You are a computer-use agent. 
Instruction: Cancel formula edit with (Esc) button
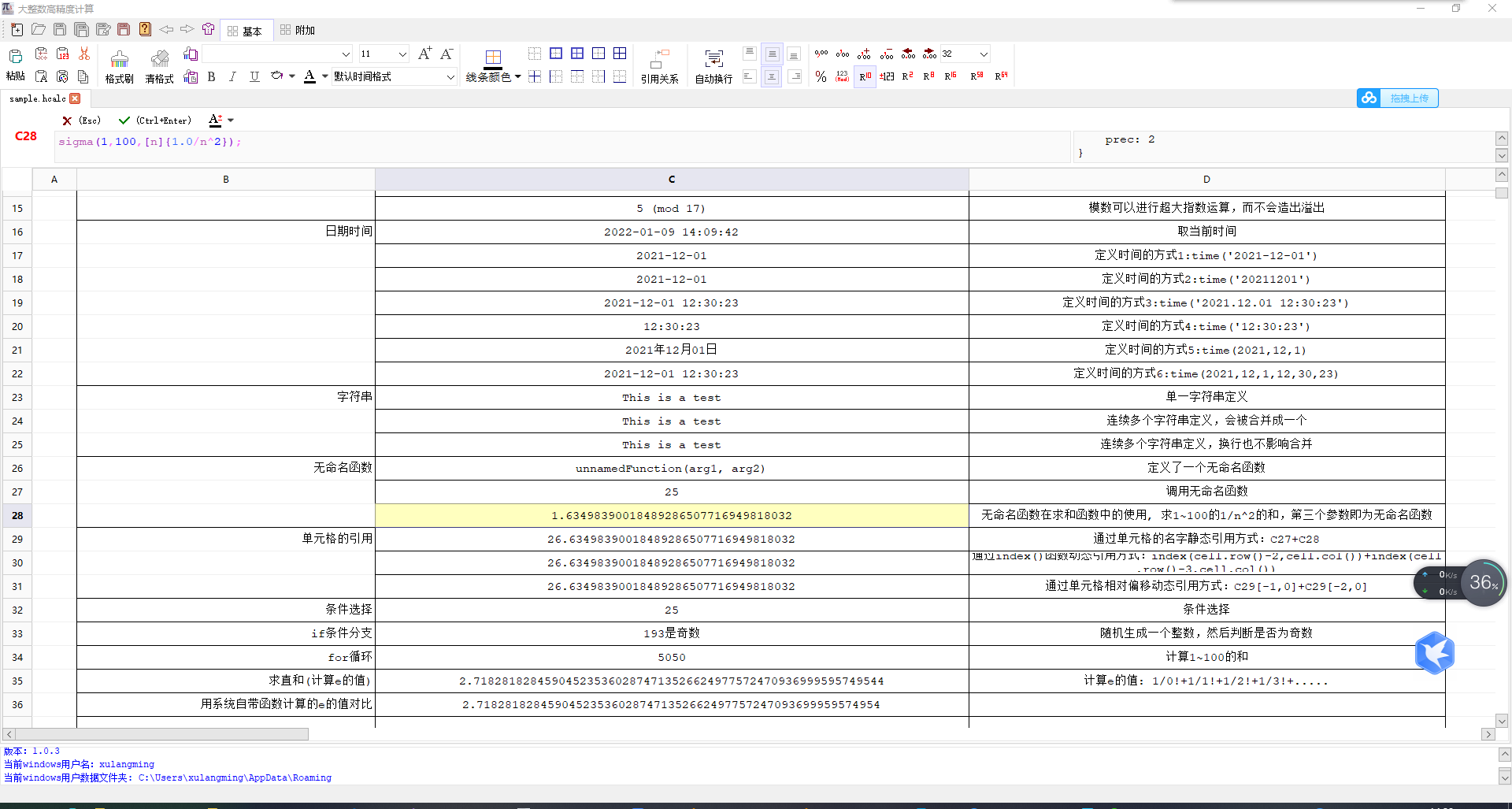click(x=82, y=121)
